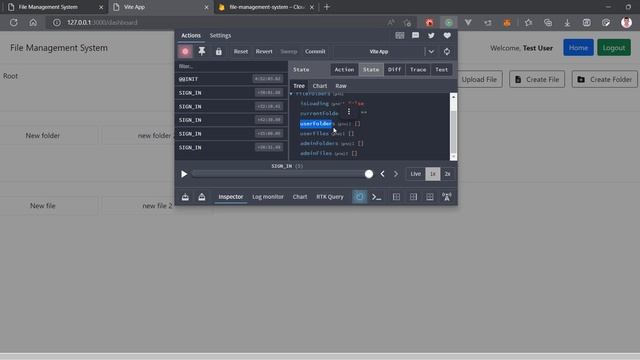Screen dimensions: 640x360
Task: Click the Create Folder button
Action: (x=604, y=80)
